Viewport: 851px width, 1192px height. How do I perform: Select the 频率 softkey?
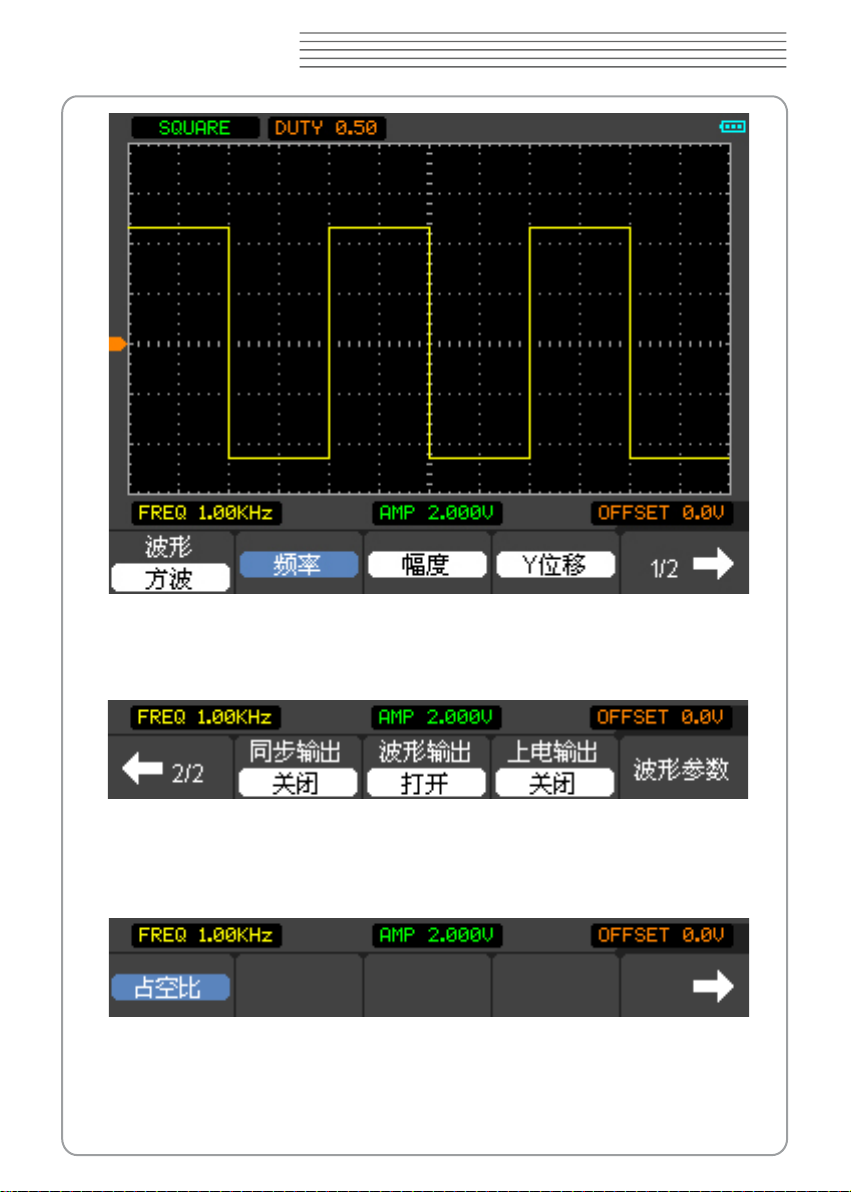(299, 565)
